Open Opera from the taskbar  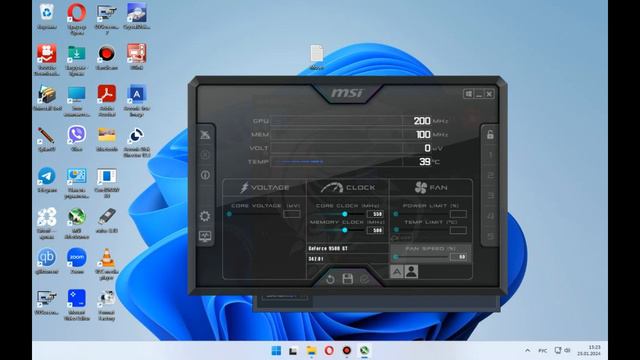pos(329,351)
